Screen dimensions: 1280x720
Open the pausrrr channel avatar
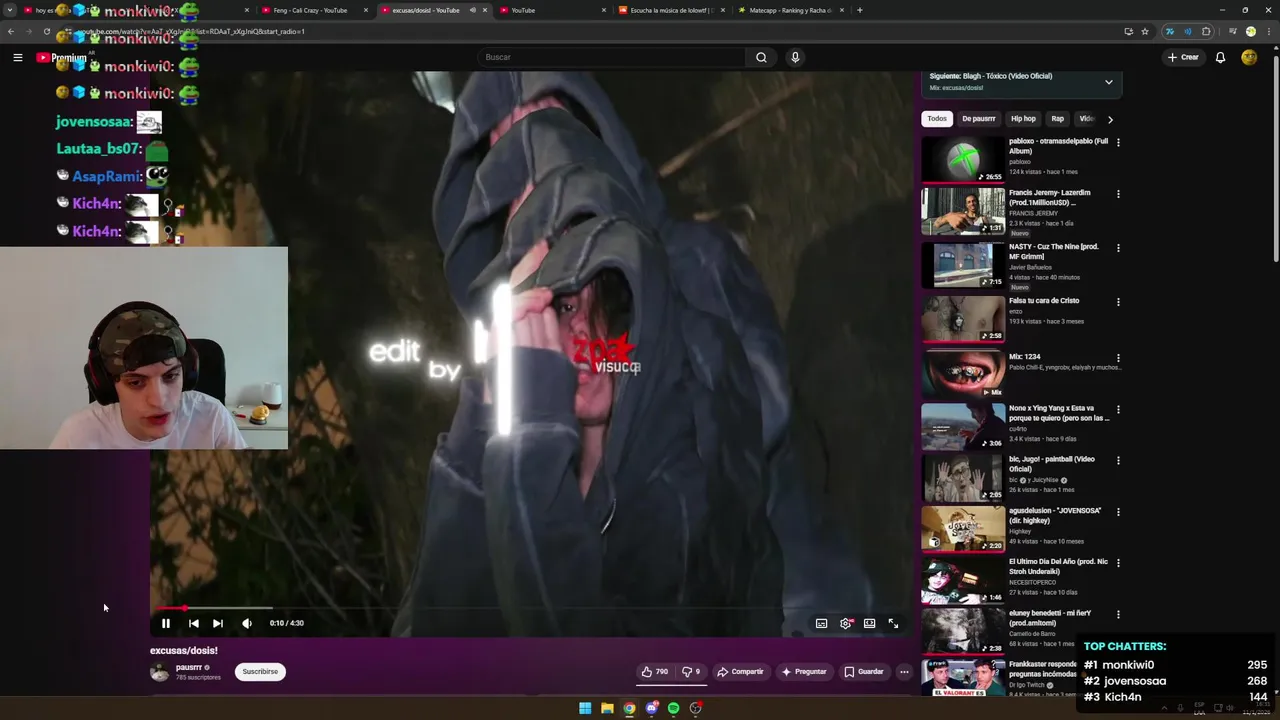point(160,672)
